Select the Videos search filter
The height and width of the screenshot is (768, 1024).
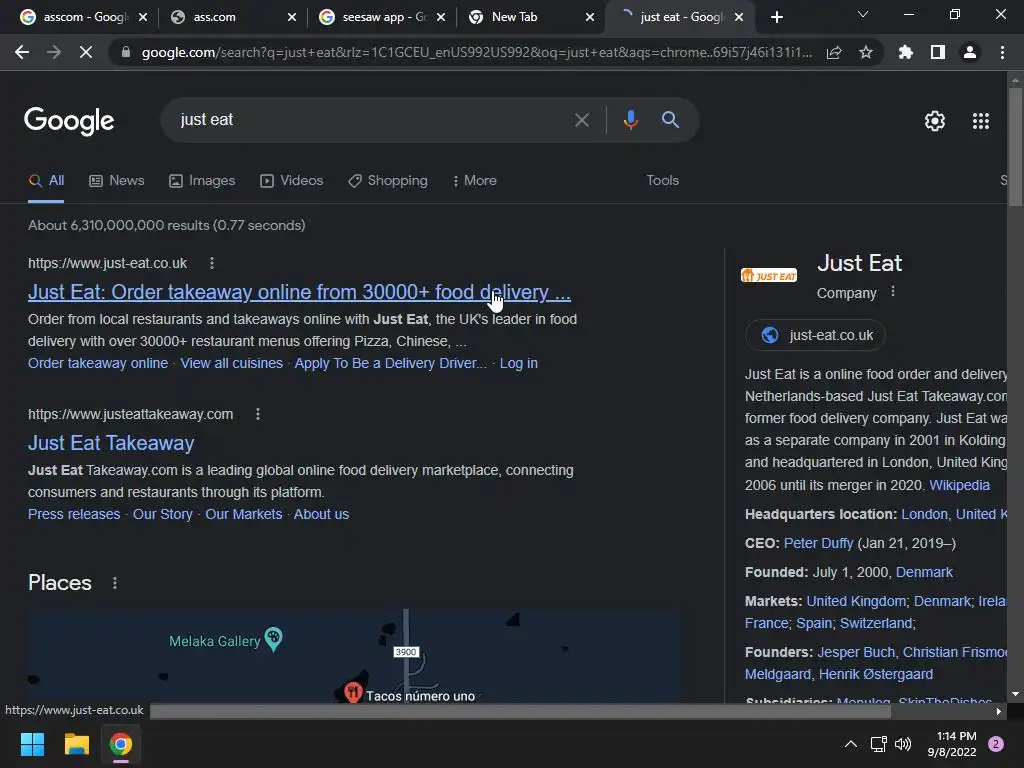pyautogui.click(x=291, y=181)
